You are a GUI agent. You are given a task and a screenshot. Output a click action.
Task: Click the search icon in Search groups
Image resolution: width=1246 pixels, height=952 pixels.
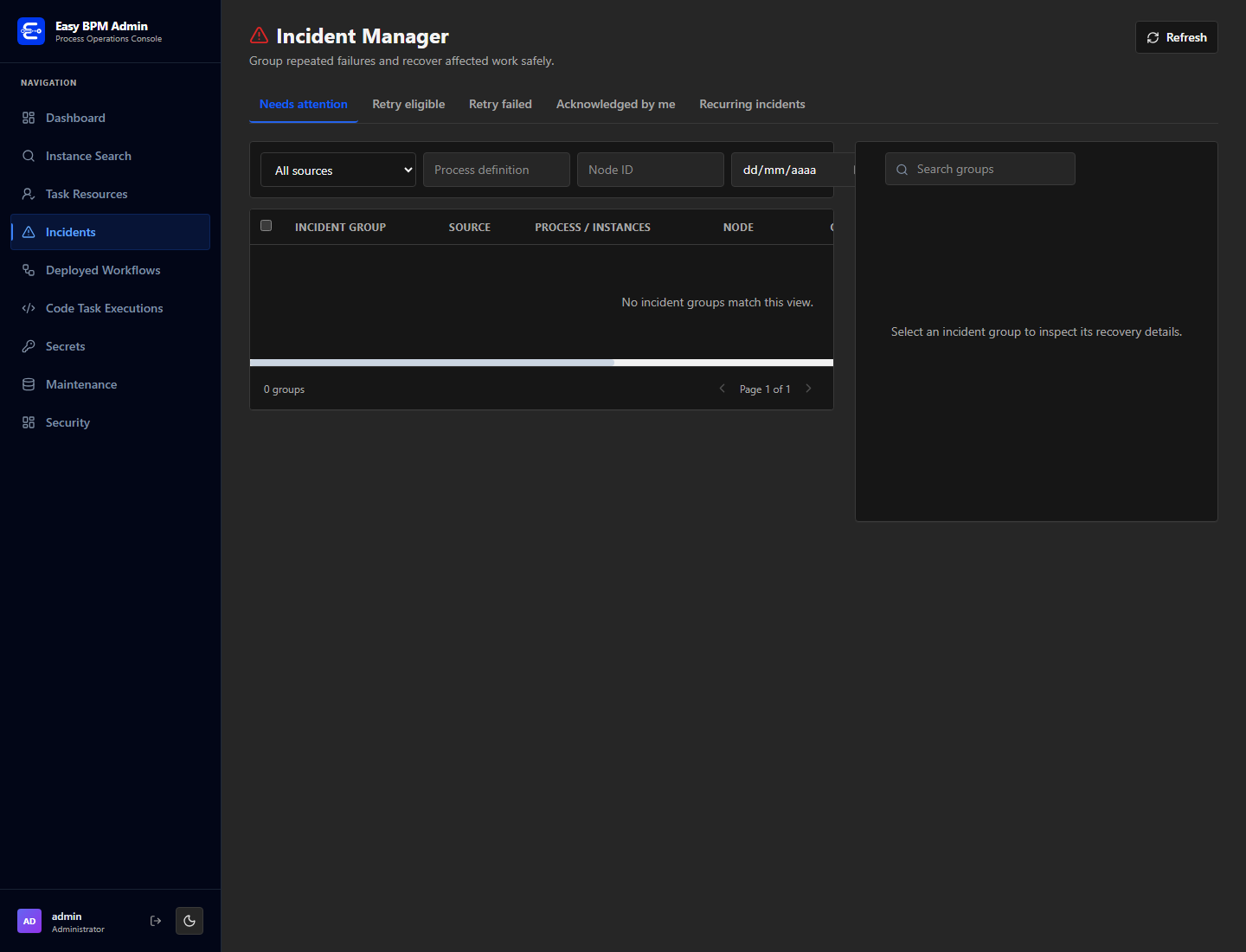pyautogui.click(x=902, y=170)
